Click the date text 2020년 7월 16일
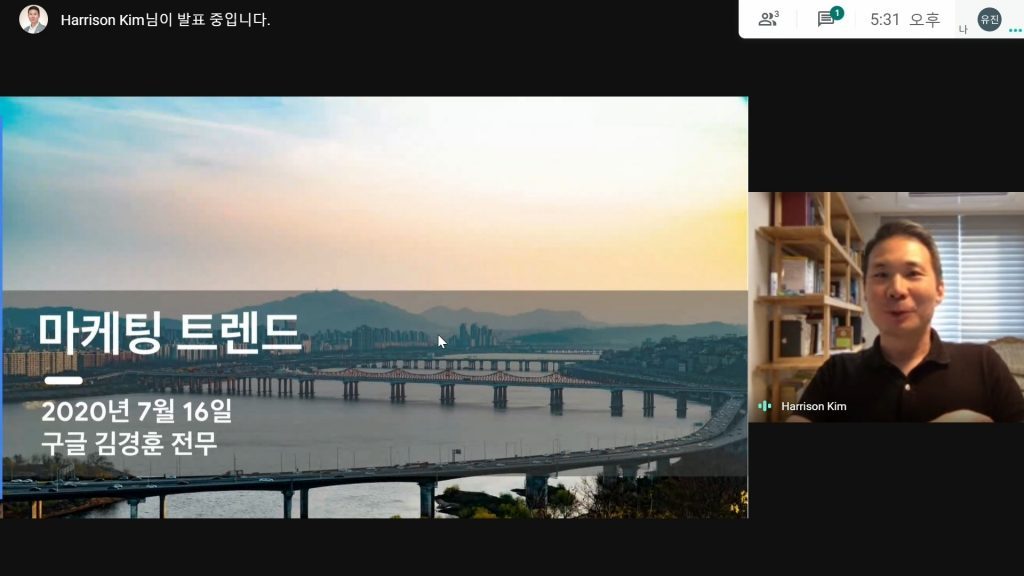The width and height of the screenshot is (1024, 576). [136, 411]
